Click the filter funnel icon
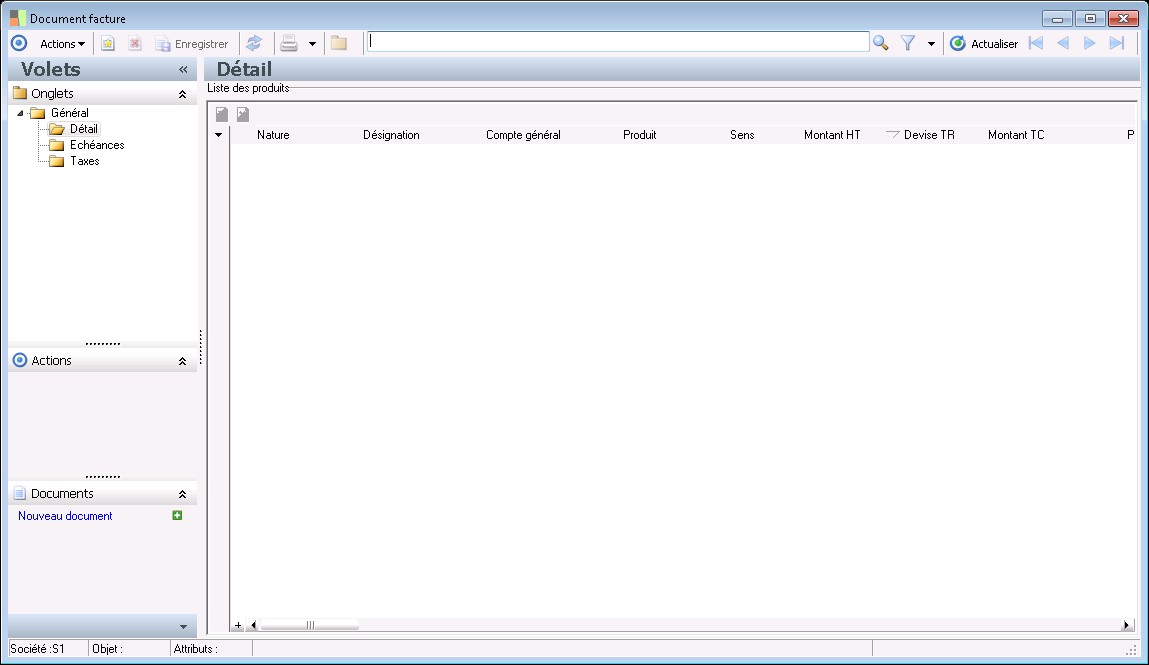Viewport: 1149px width, 665px height. (908, 43)
